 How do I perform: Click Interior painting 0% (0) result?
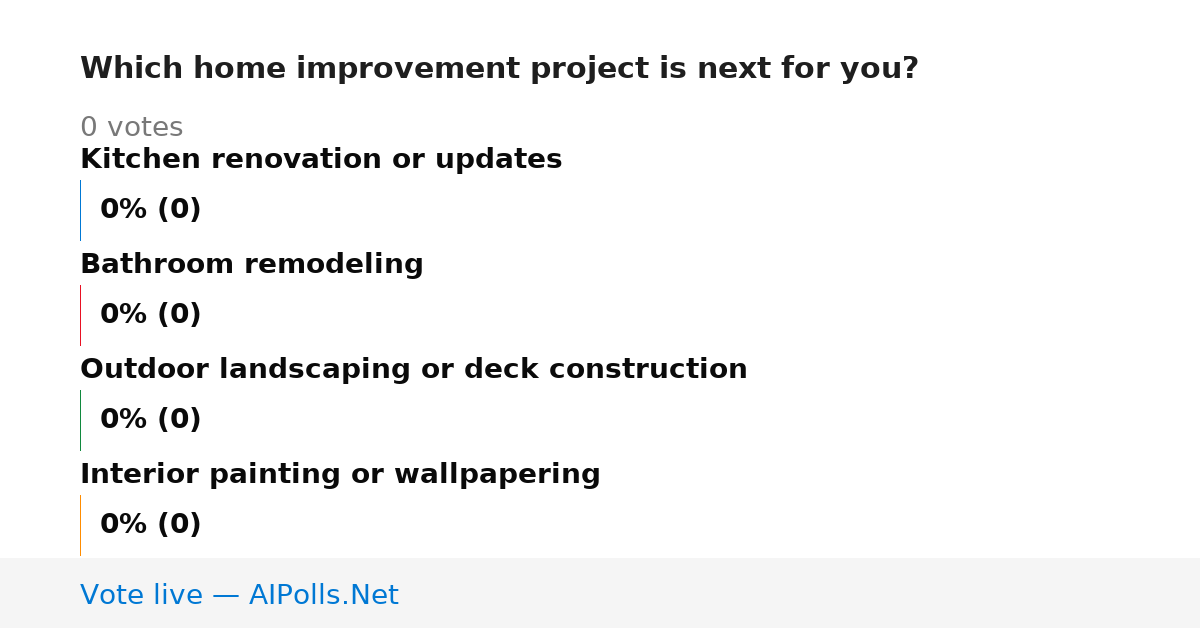[x=151, y=525]
